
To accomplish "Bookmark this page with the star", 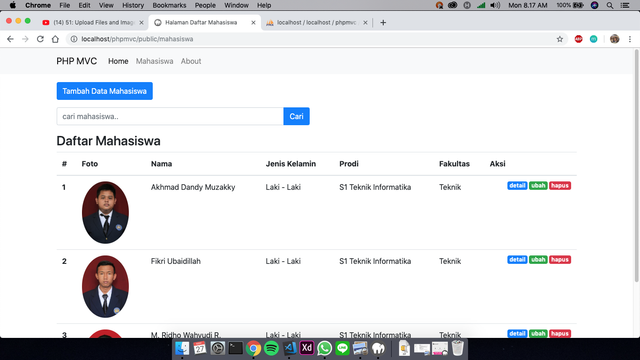I will click(x=560, y=39).
